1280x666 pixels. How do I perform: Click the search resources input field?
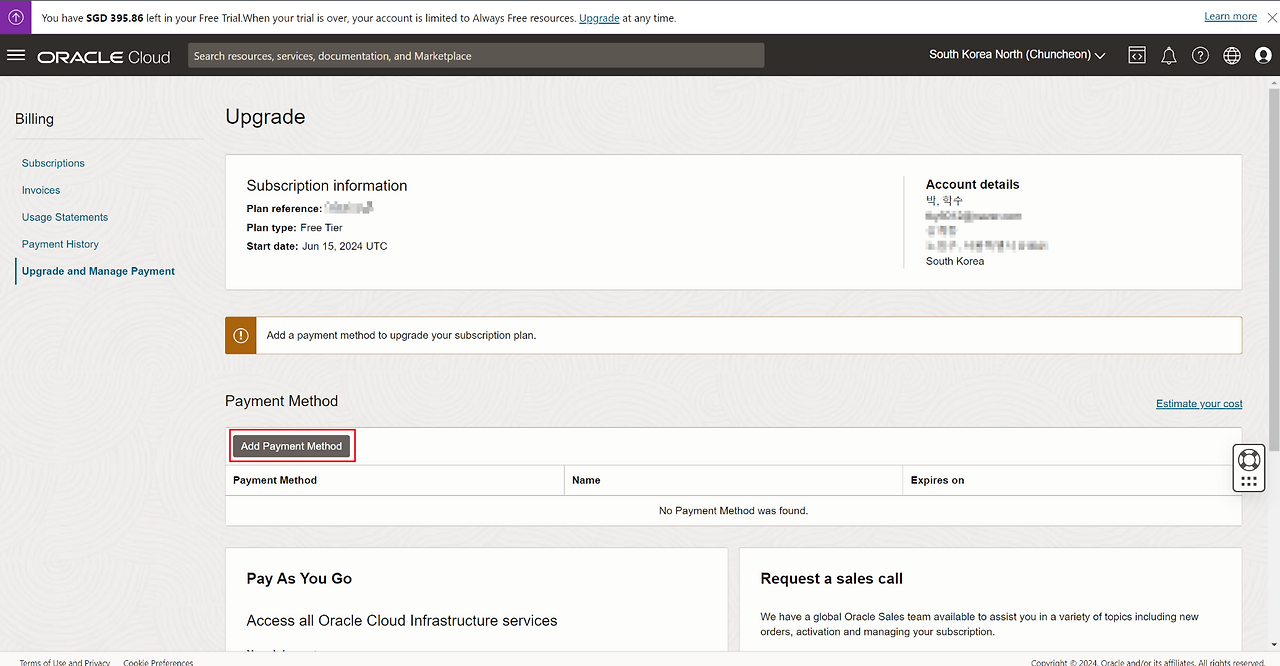click(x=476, y=56)
